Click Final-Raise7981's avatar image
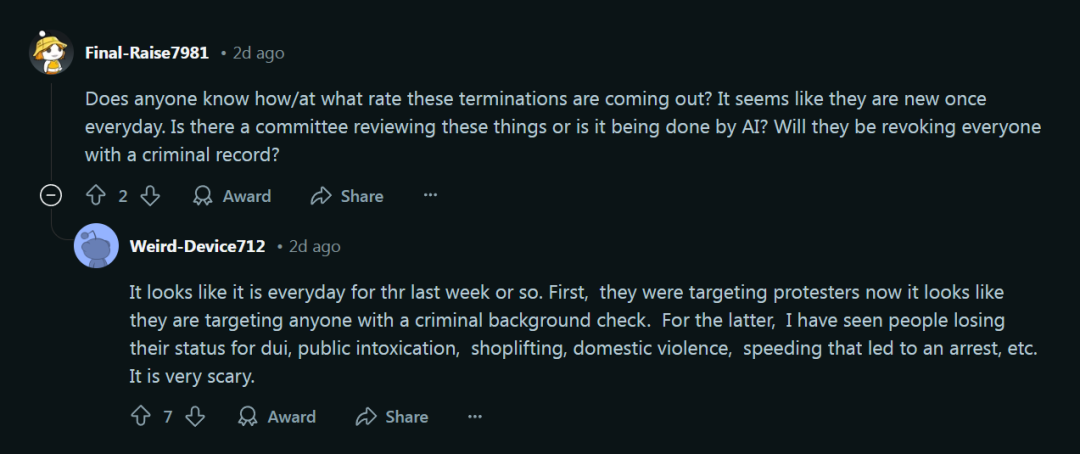Screen dimensions: 1080x454 51,52
